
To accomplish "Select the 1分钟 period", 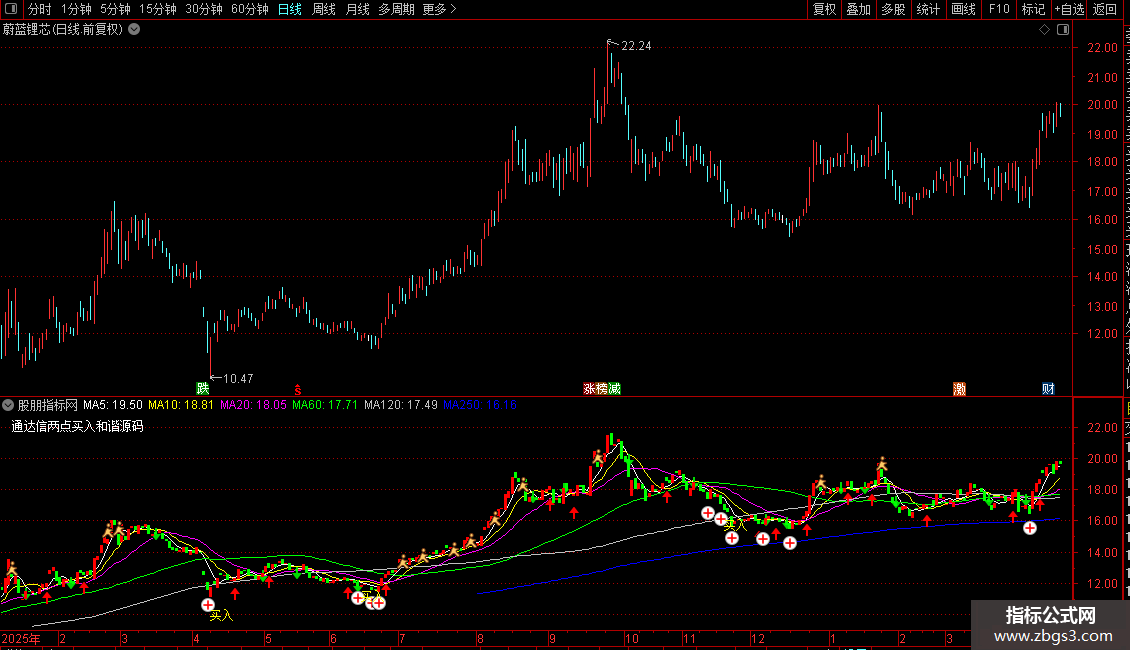I will 76,9.
